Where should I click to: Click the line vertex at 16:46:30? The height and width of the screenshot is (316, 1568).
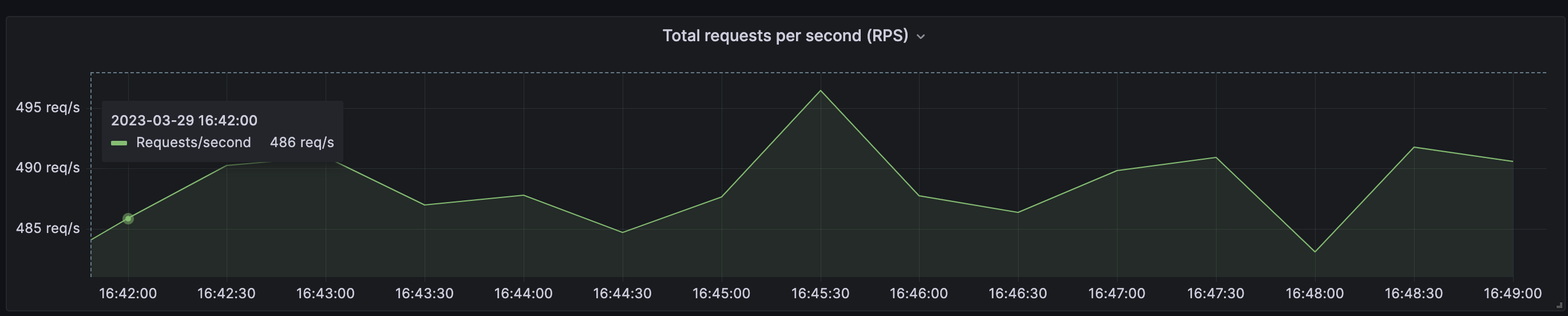(x=1017, y=212)
